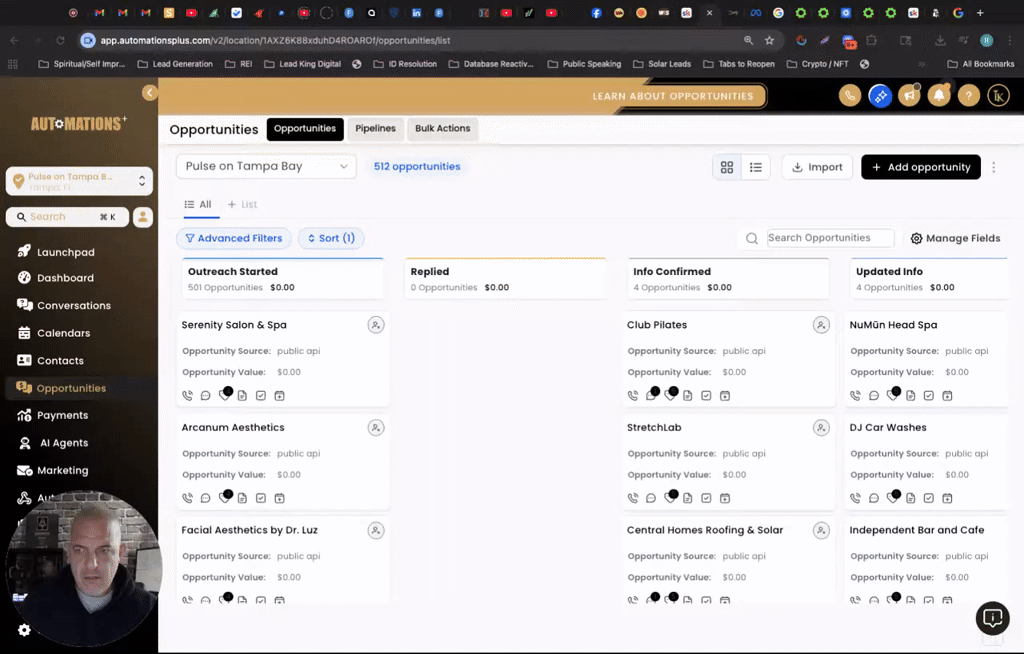Screen dimensions: 1024x654
Task: Open the megaphone announcements icon
Action: point(909,96)
